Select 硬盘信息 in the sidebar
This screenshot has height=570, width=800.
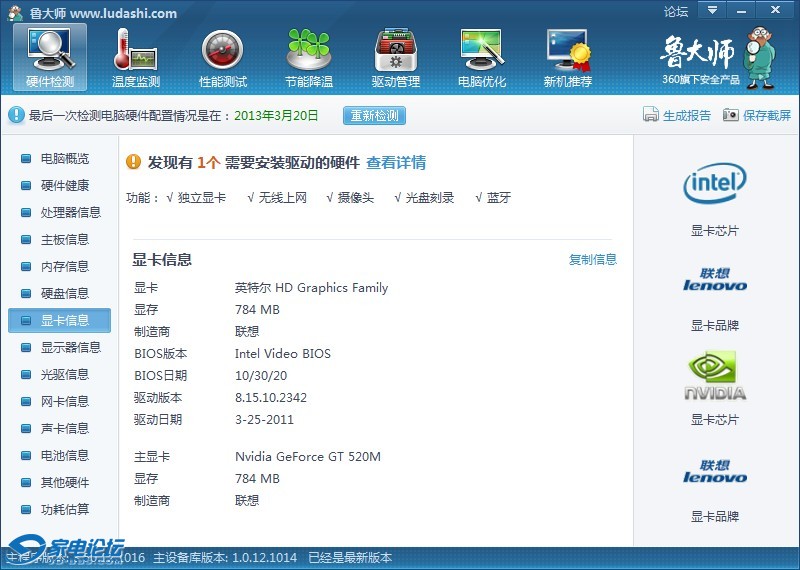[64, 294]
